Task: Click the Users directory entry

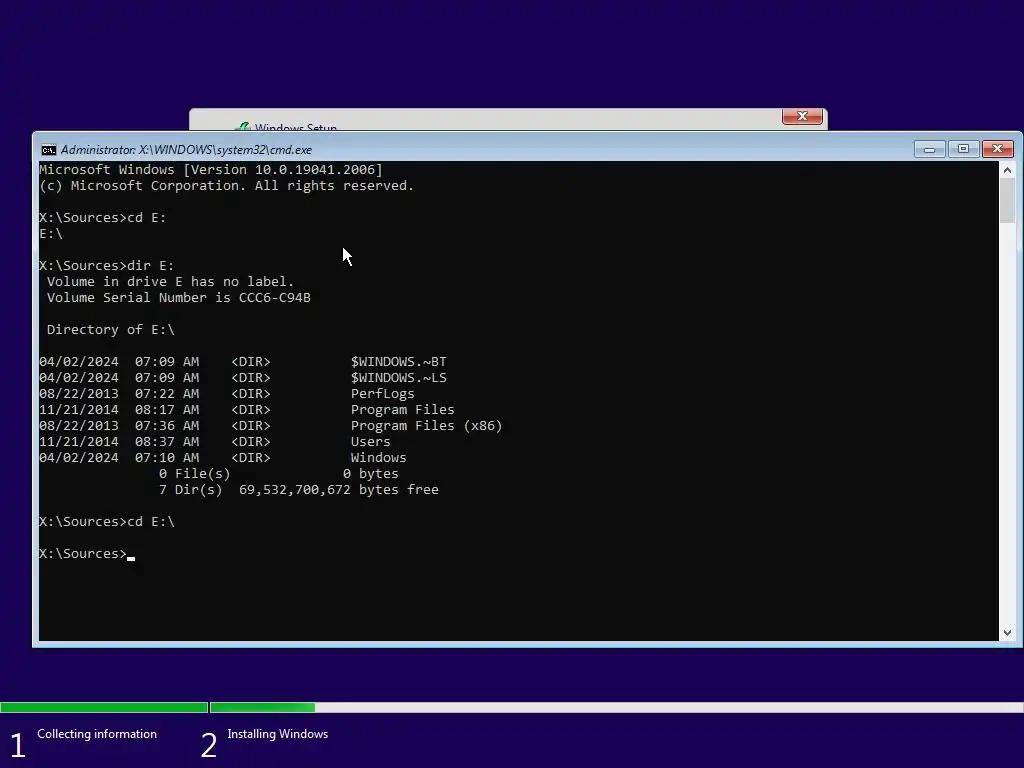Action: coord(370,441)
